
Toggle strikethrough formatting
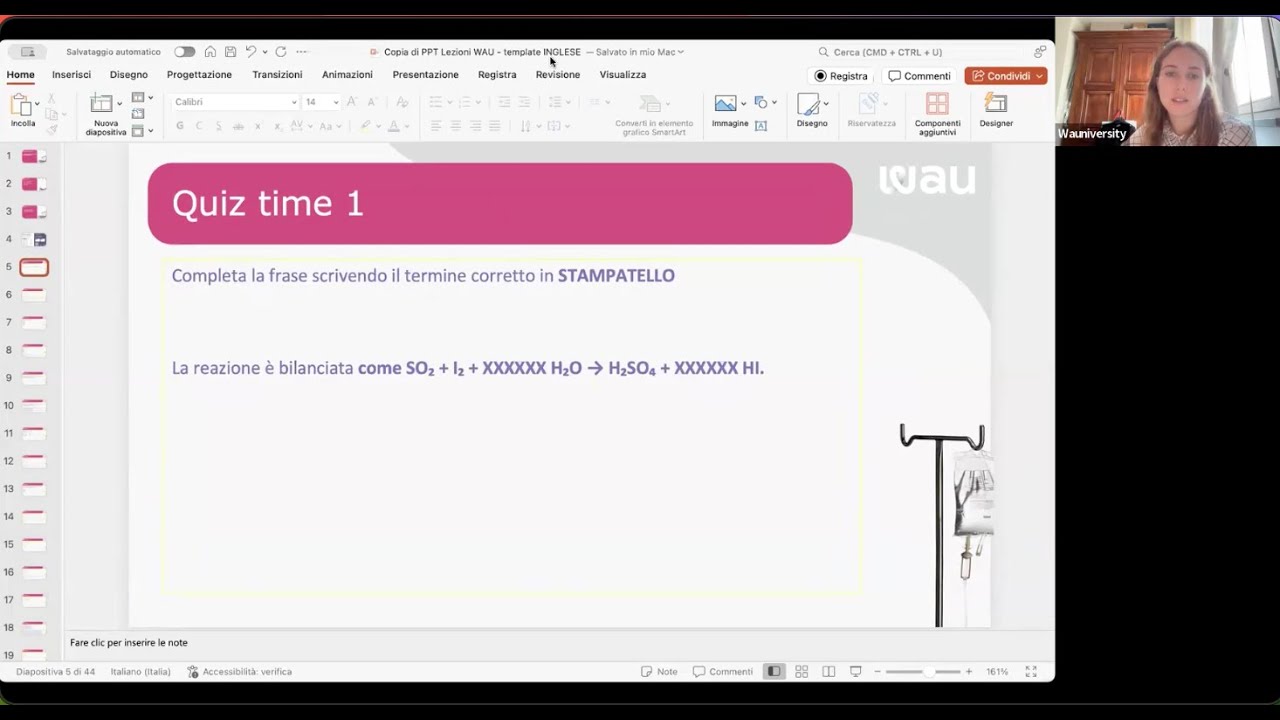point(238,126)
